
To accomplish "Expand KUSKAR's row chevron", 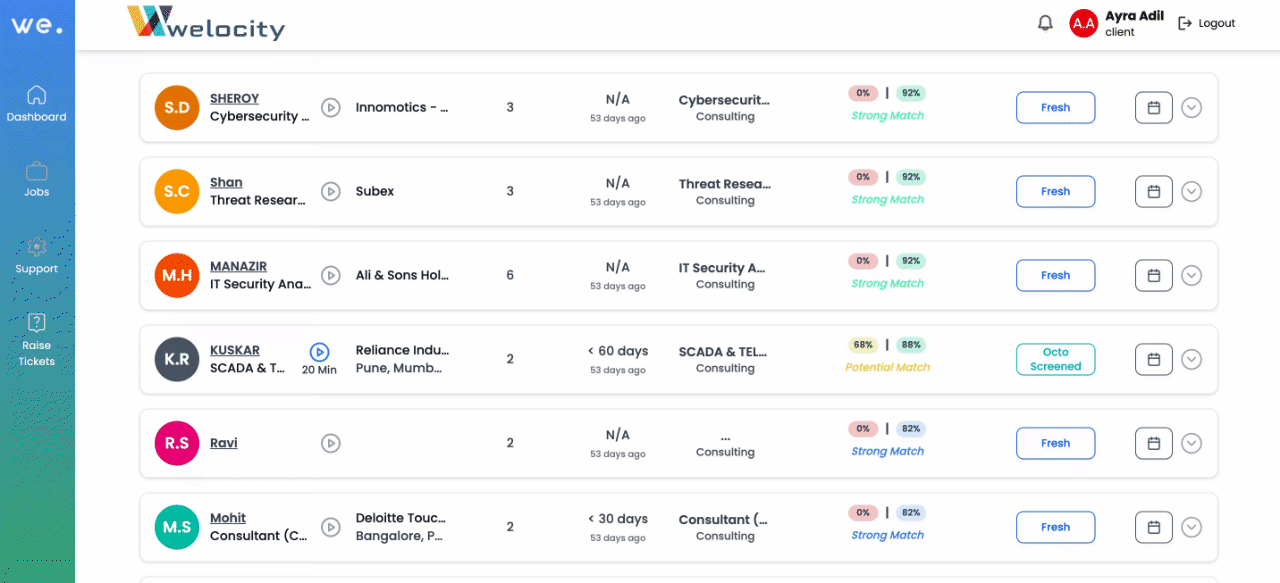I will point(1191,359).
